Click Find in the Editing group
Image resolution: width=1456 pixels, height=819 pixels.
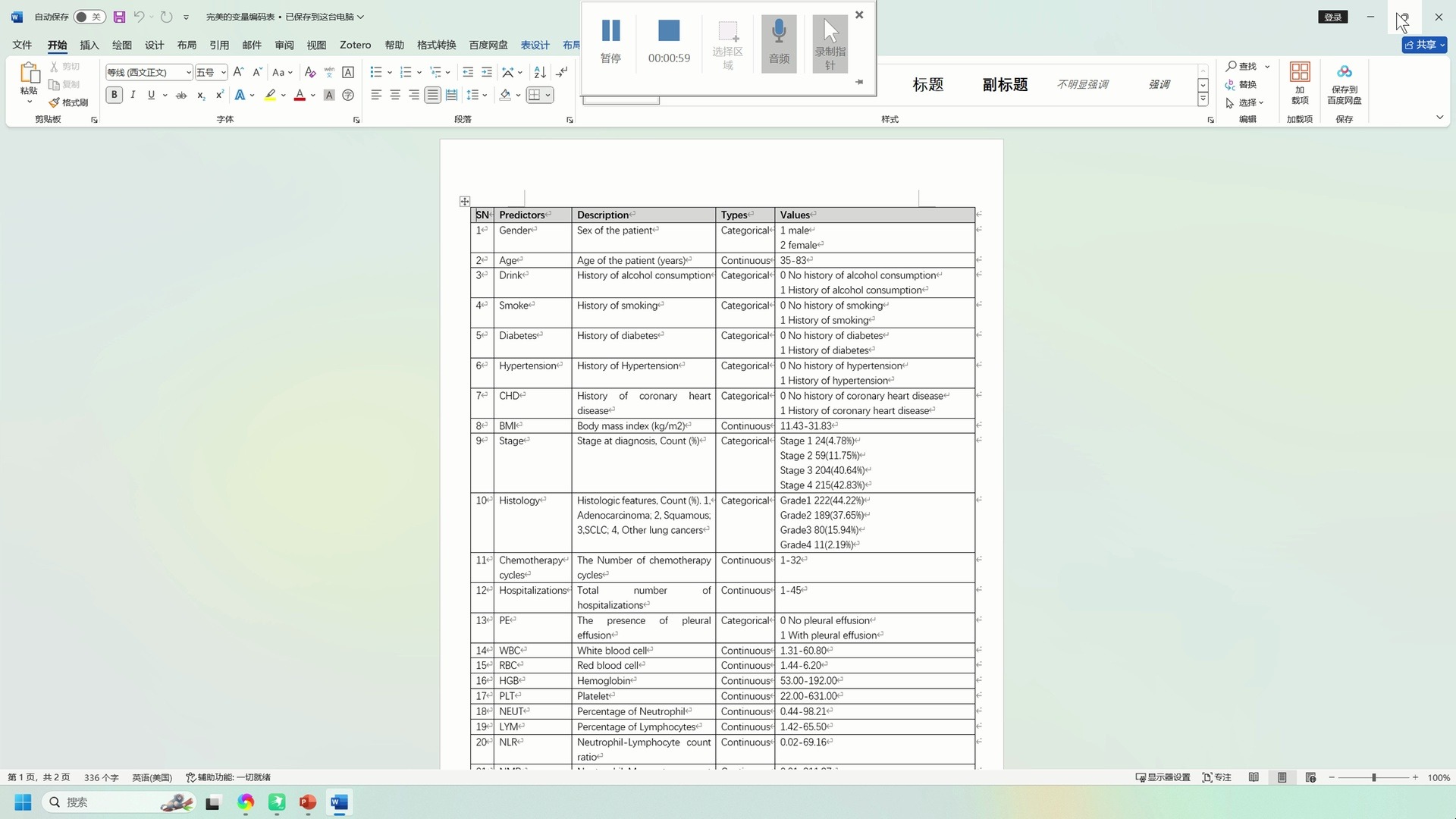tap(1241, 66)
